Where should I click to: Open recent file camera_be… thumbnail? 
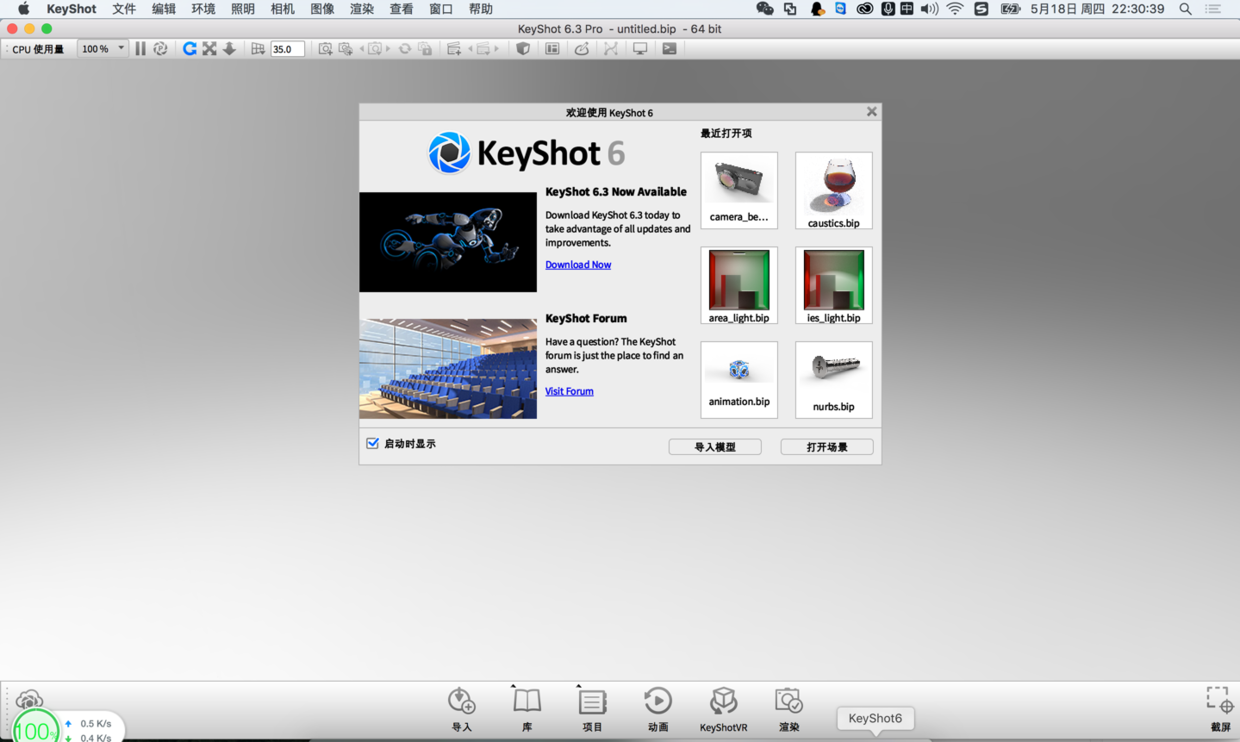739,190
